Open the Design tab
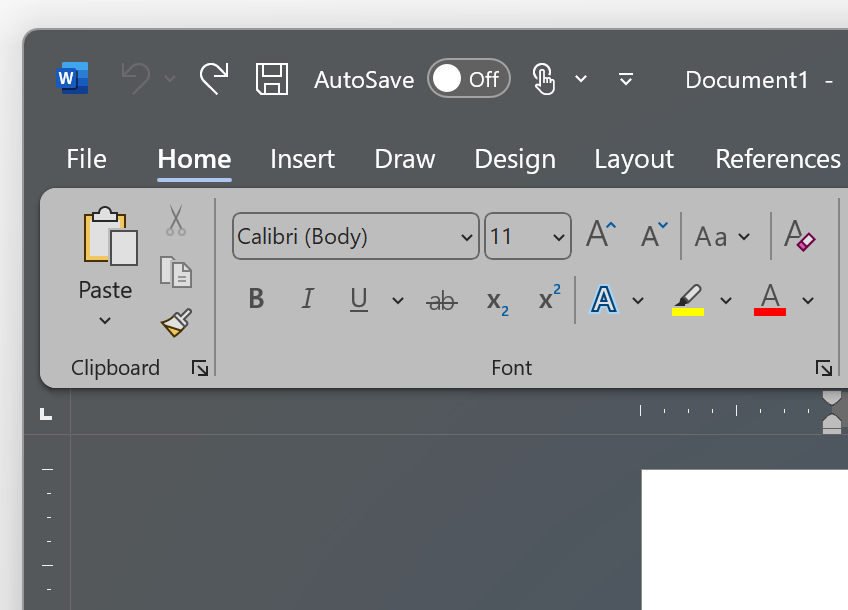 tap(514, 158)
